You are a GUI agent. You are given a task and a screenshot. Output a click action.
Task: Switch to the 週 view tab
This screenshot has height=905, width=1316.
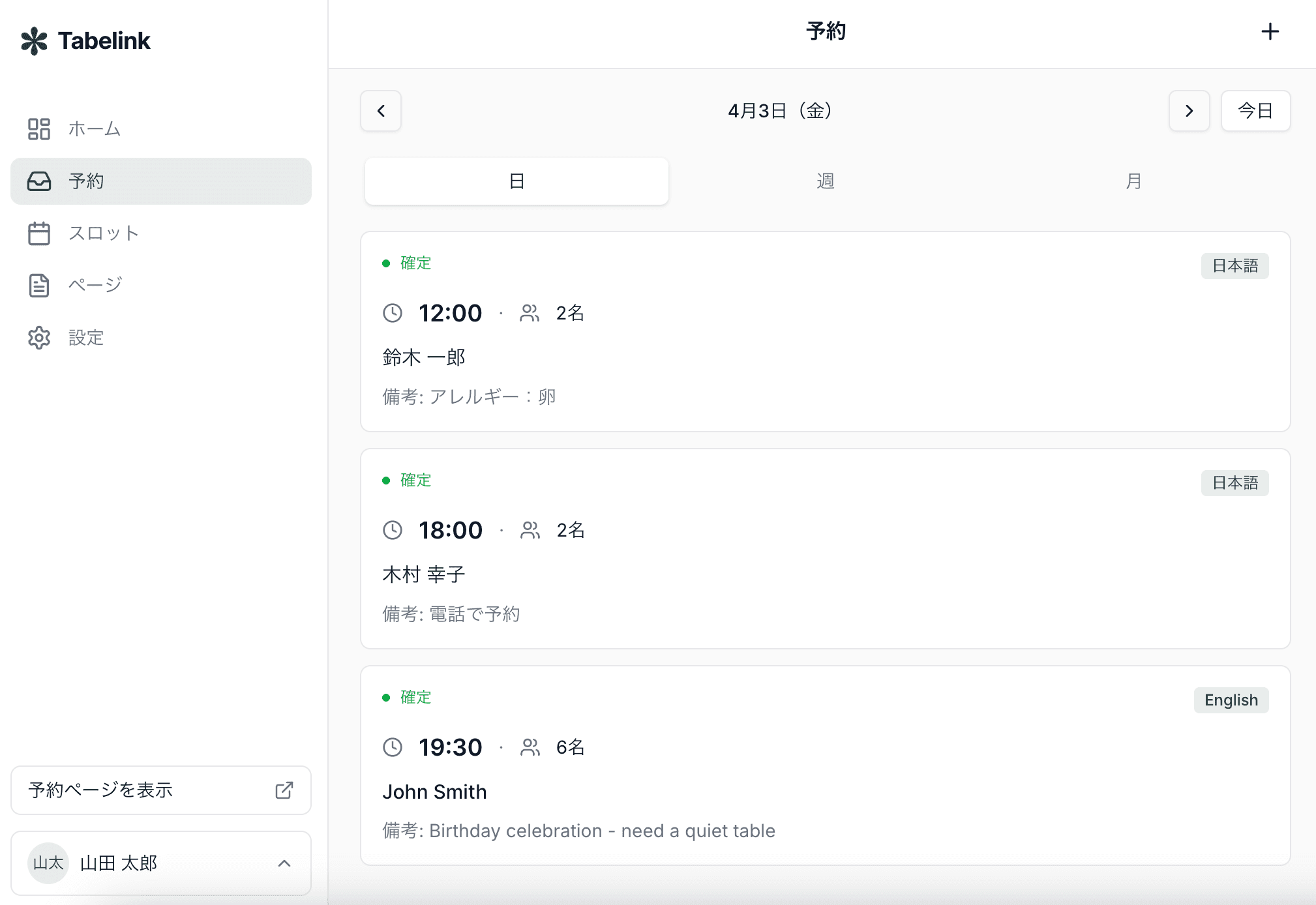(825, 181)
